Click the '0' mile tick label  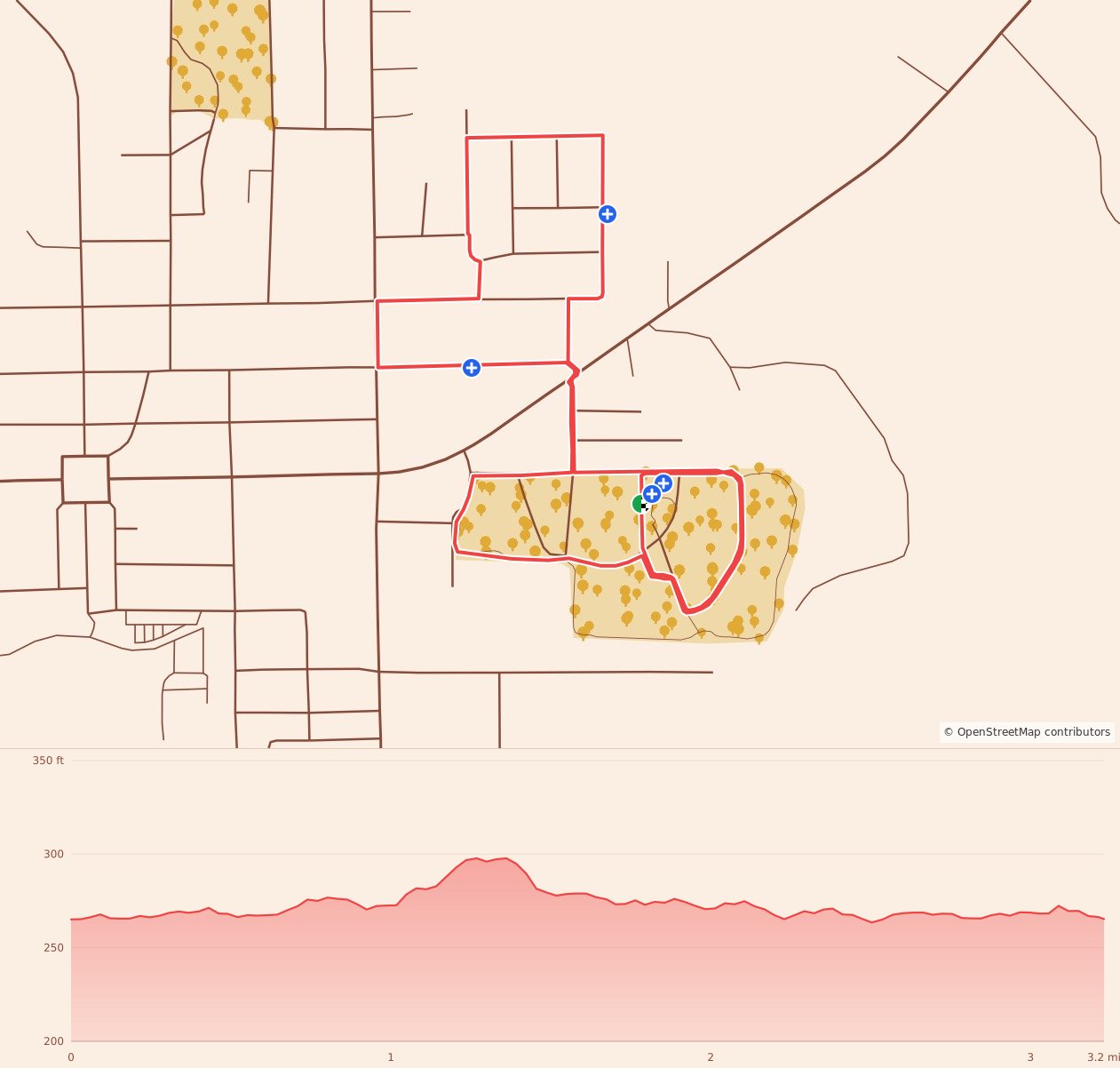[x=71, y=1057]
